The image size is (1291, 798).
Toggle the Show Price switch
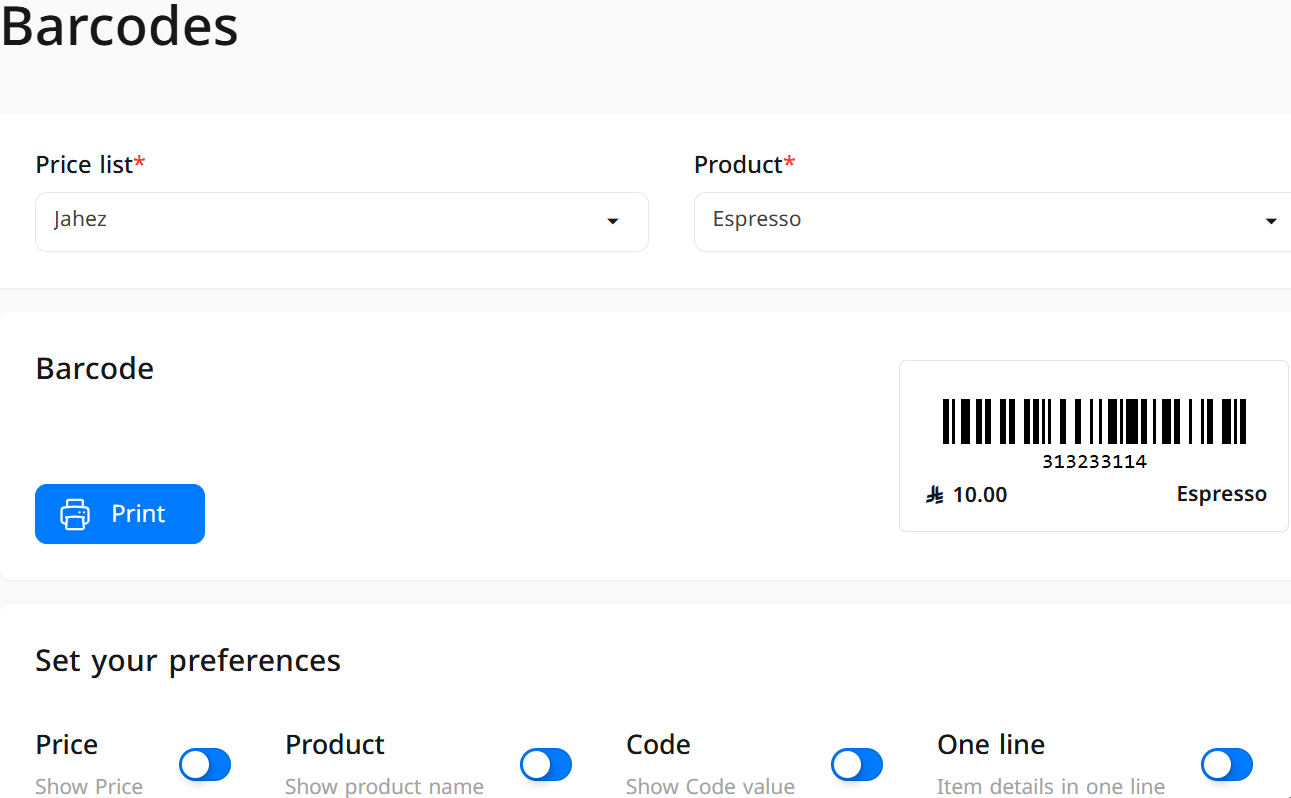point(205,765)
